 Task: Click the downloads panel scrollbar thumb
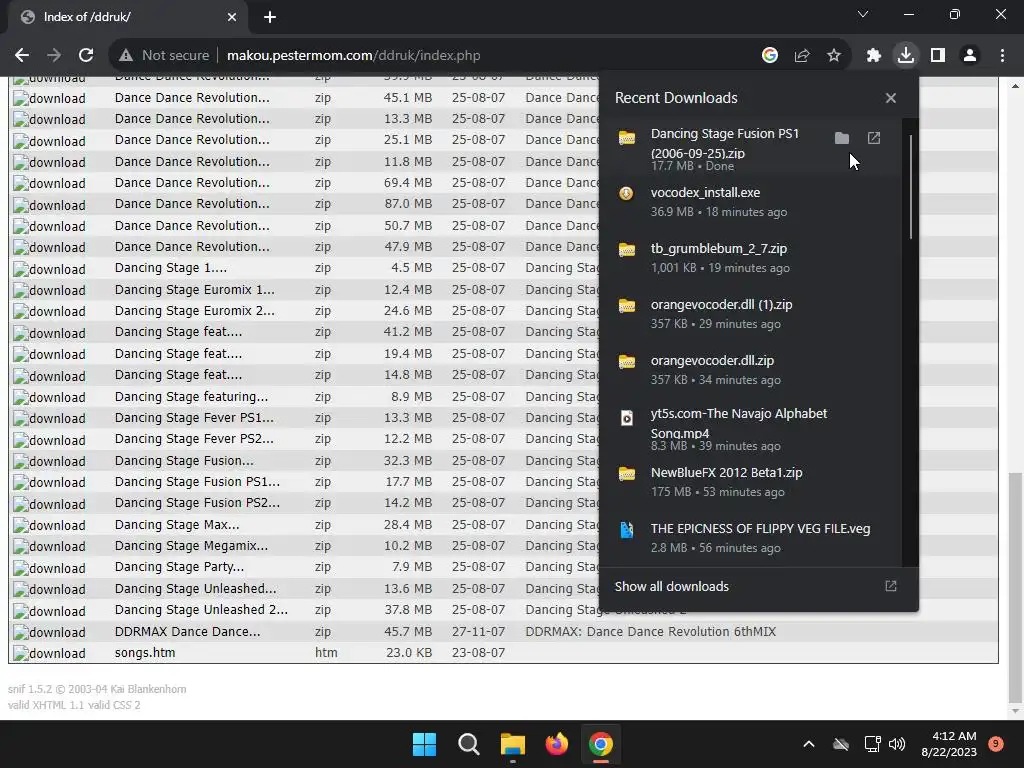tap(910, 187)
